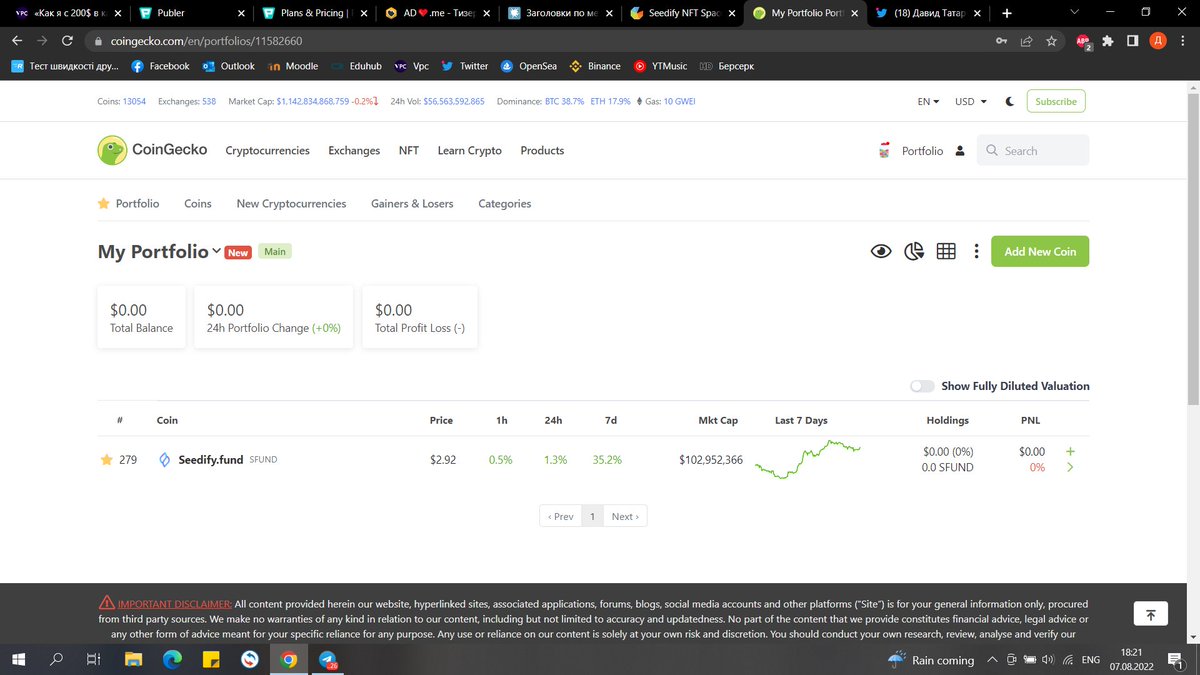Open Seedify.fund details chevron arrow
This screenshot has width=1200, height=675.
coord(1071,467)
